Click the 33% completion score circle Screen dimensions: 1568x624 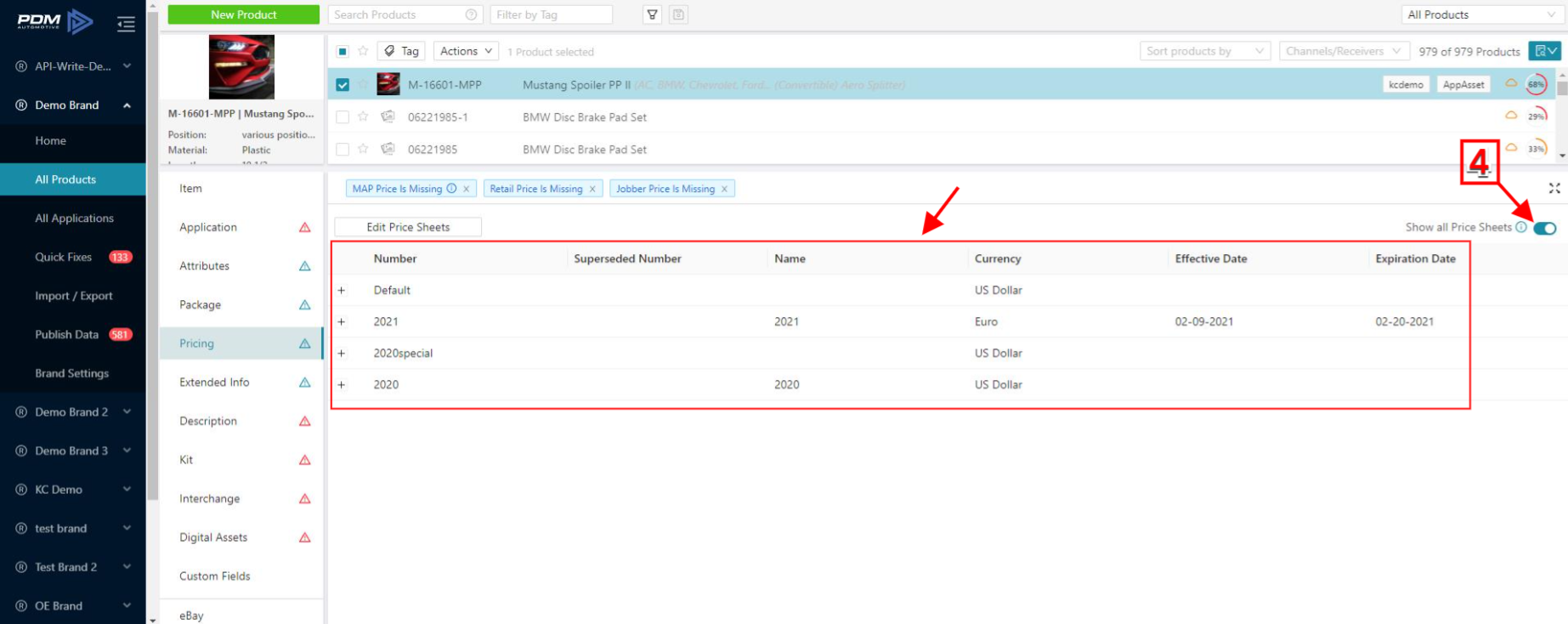pyautogui.click(x=1537, y=149)
